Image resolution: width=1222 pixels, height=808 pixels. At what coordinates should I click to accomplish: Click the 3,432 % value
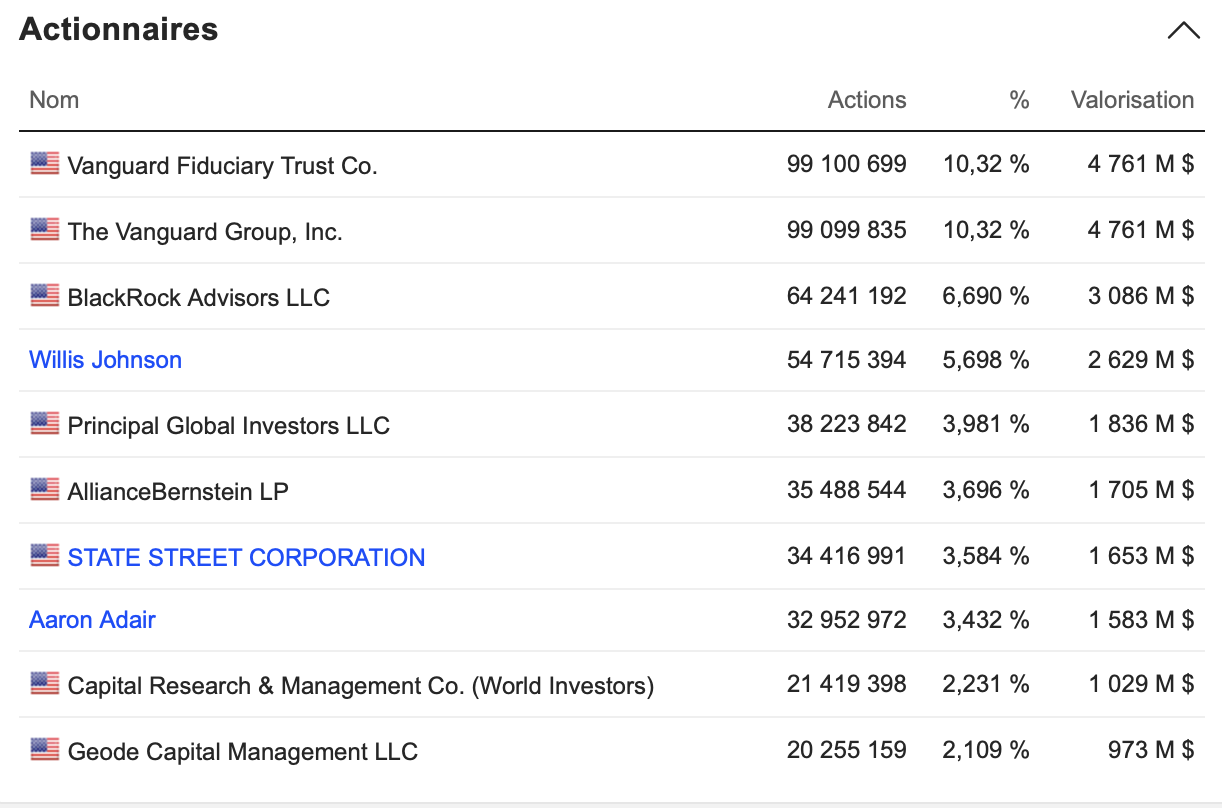coord(986,620)
